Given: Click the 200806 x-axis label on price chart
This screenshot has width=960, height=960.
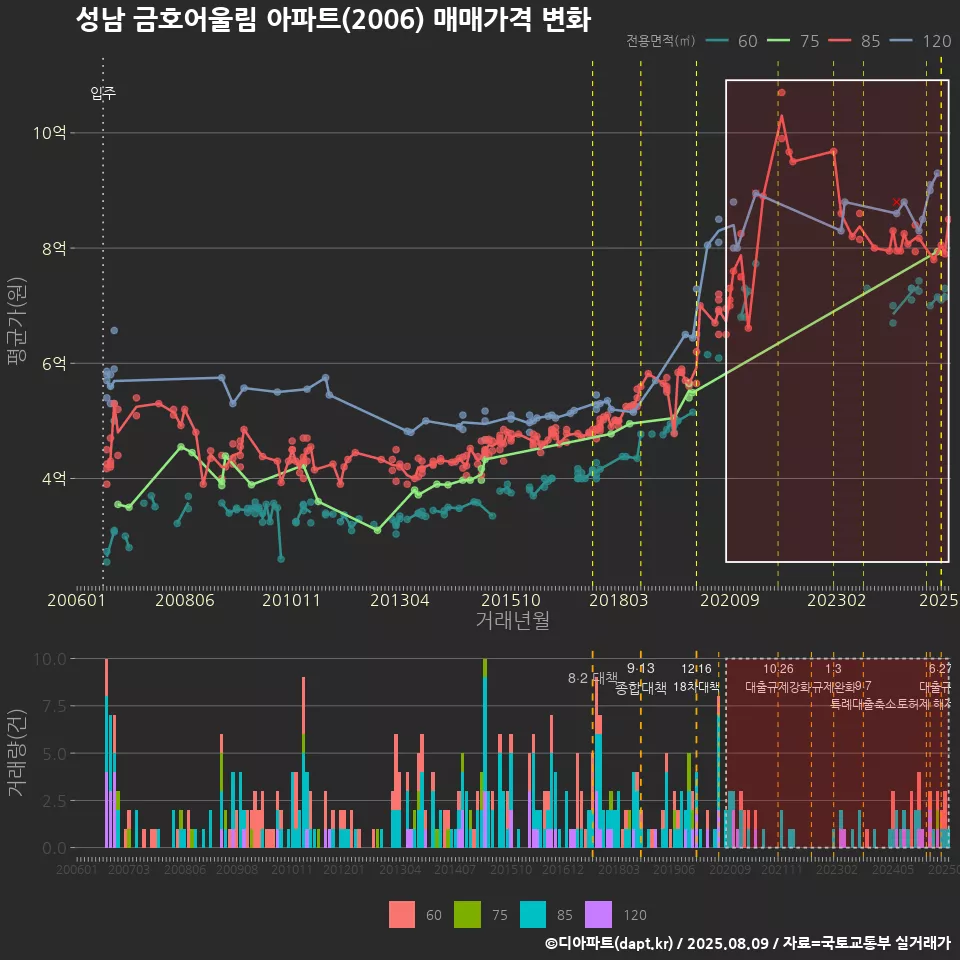Looking at the screenshot, I should [x=185, y=600].
